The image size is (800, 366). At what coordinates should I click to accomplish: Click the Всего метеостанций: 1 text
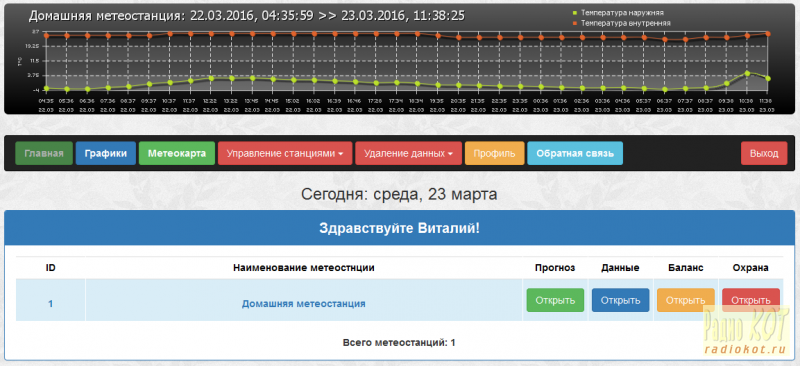pos(399,343)
